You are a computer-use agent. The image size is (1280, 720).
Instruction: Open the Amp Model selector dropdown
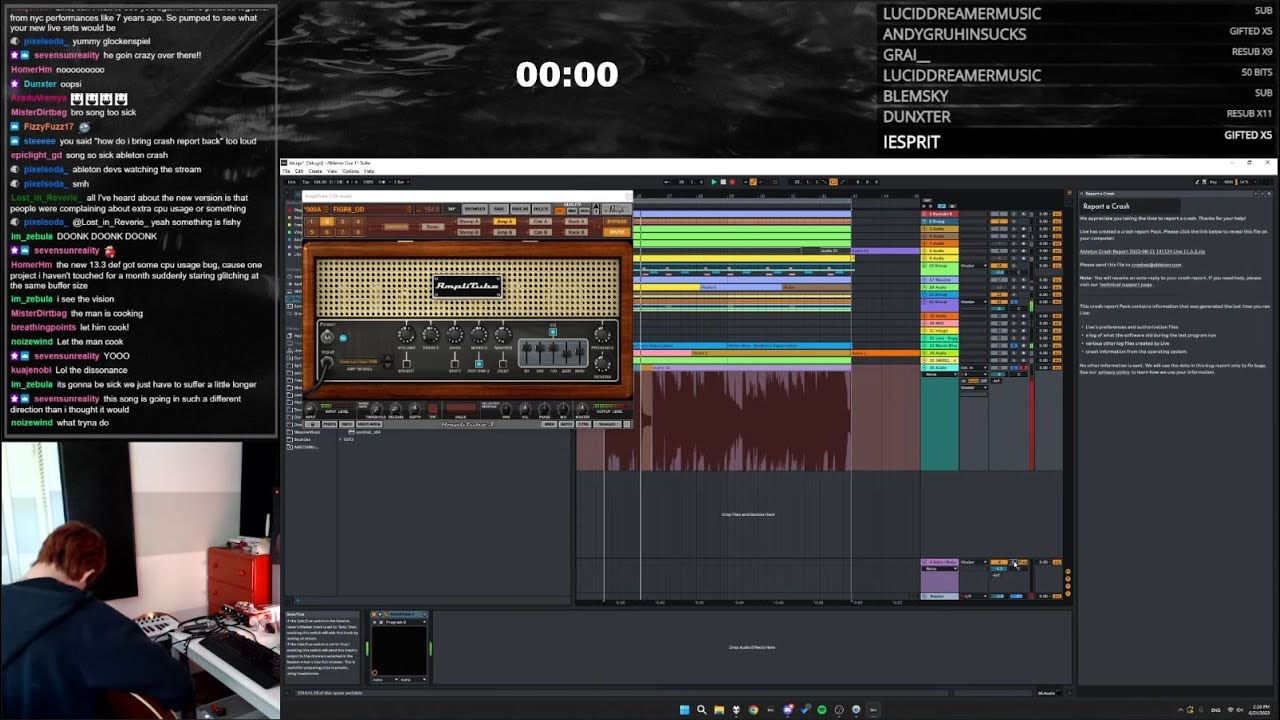click(x=359, y=362)
